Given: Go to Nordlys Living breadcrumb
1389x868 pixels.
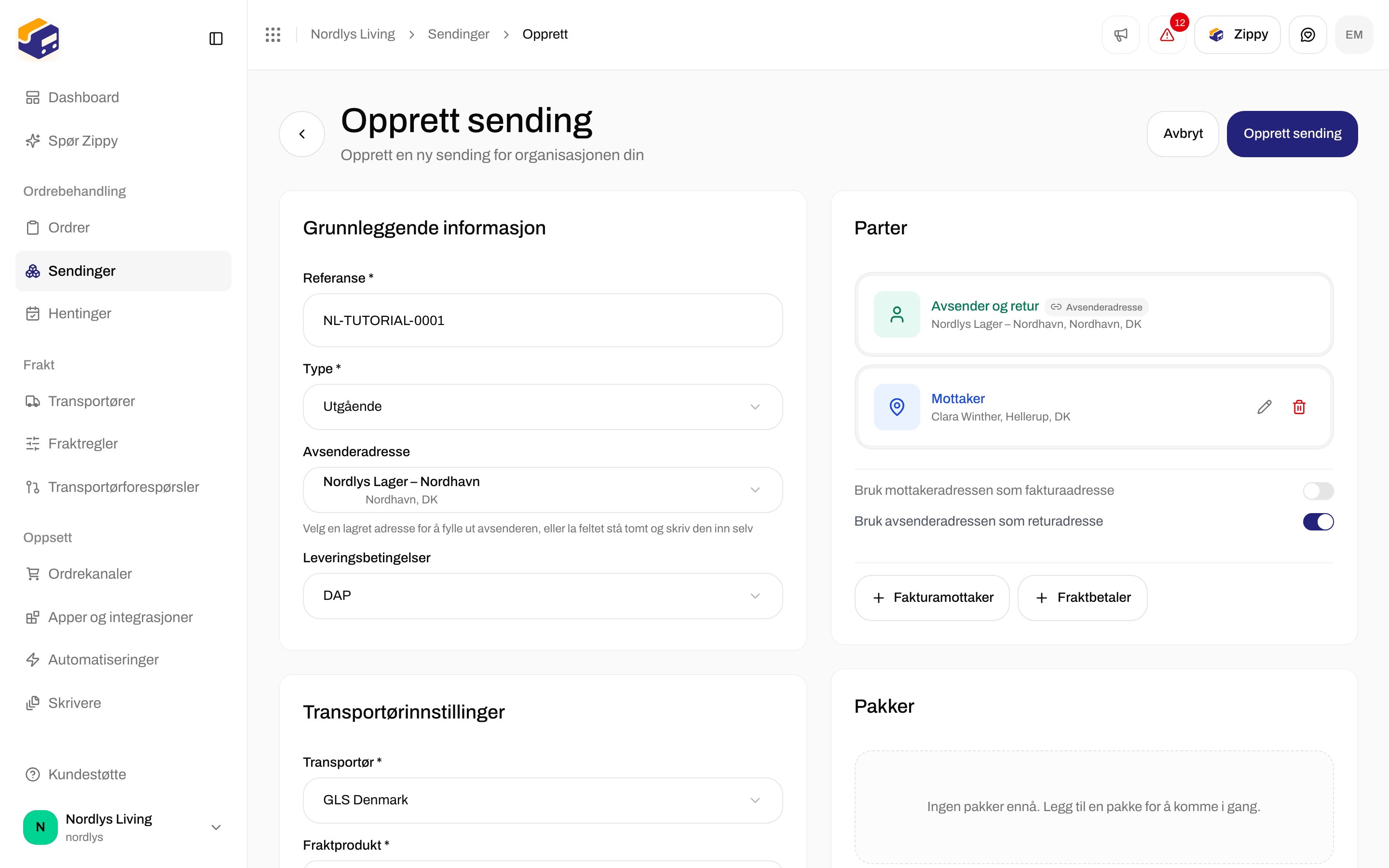Looking at the screenshot, I should click(x=353, y=34).
